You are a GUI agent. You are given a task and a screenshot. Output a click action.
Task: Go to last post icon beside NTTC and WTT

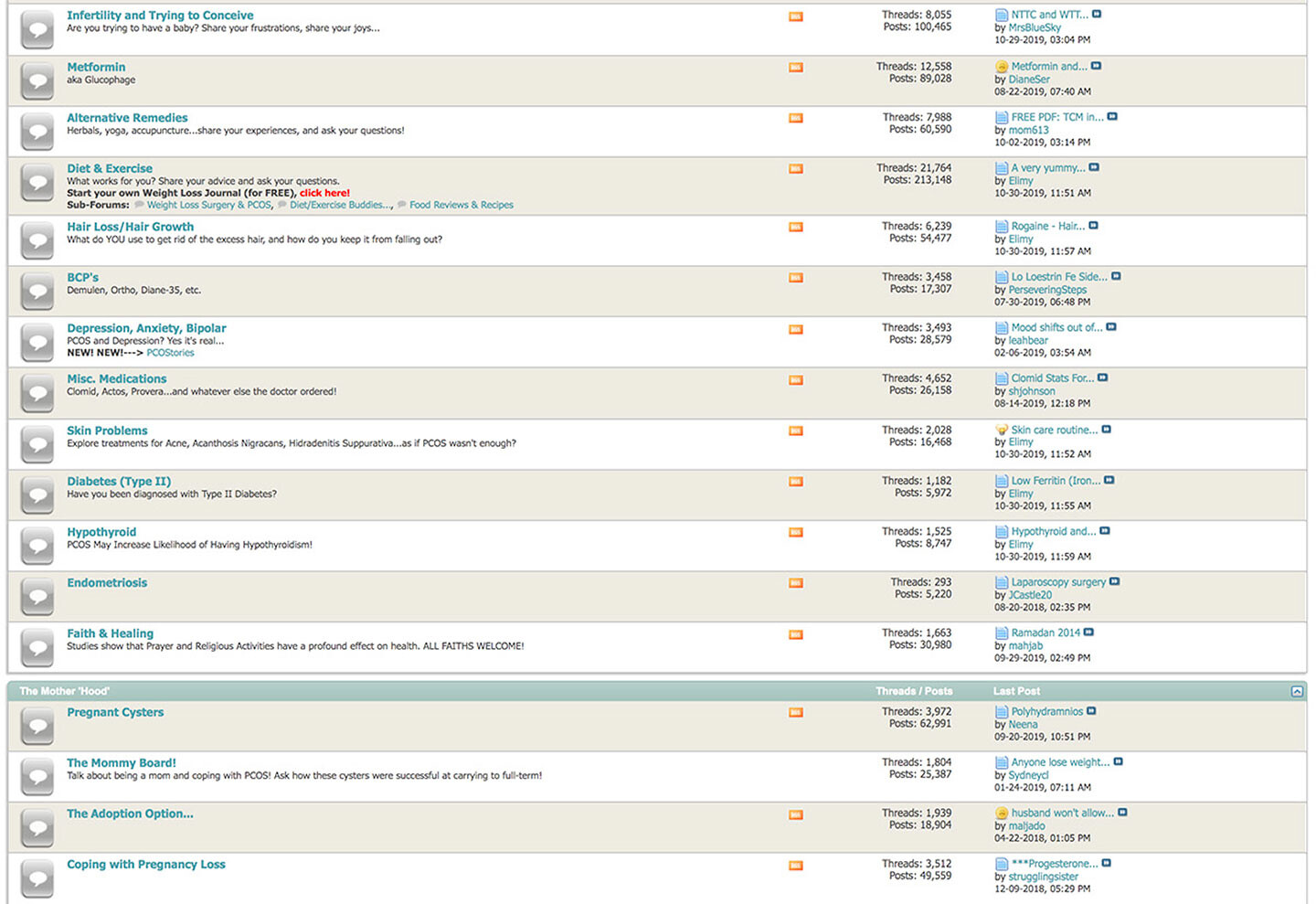(1097, 15)
